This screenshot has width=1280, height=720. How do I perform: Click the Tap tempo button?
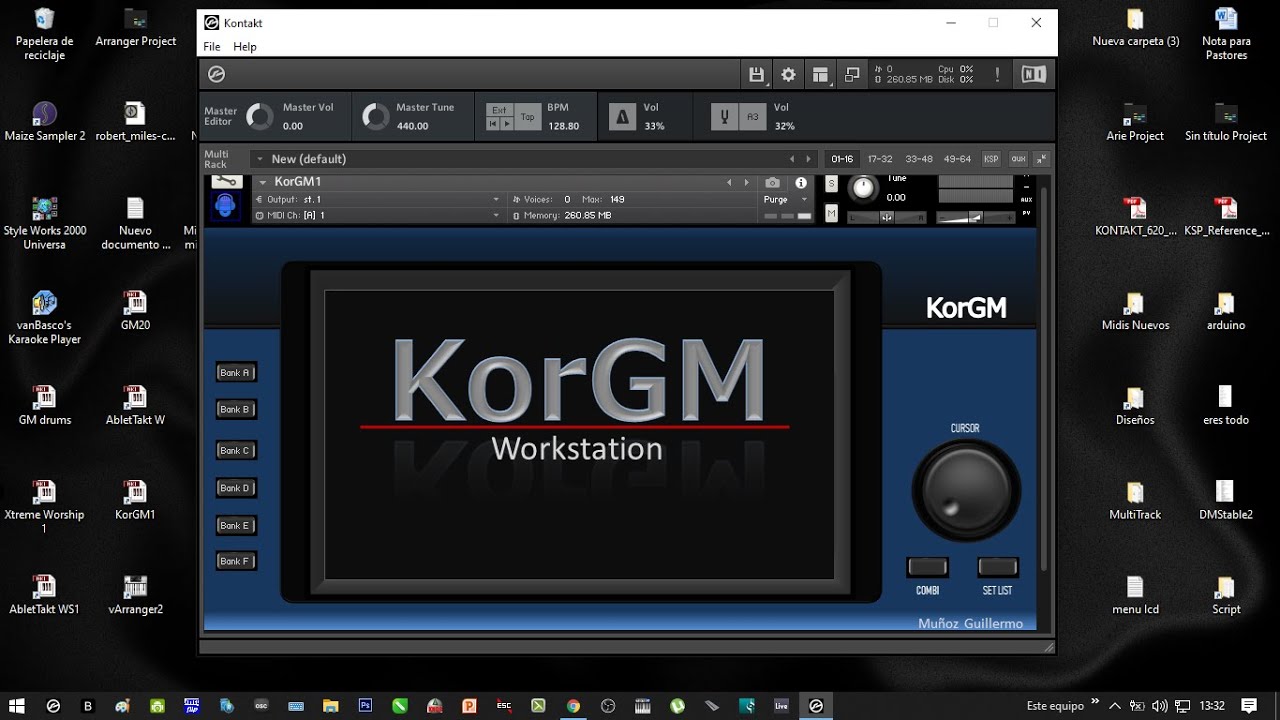point(527,117)
